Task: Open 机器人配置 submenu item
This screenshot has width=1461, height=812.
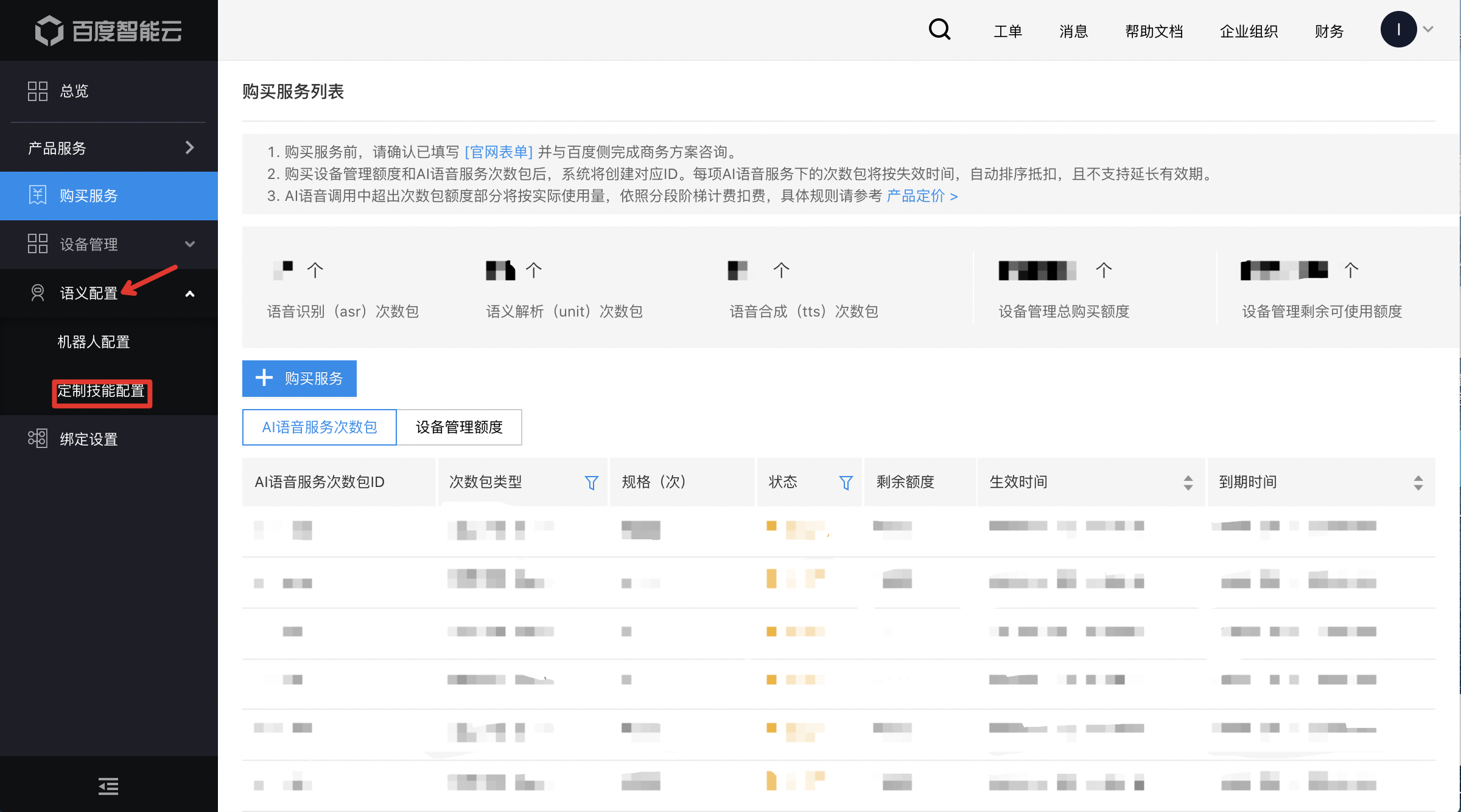Action: [x=94, y=342]
